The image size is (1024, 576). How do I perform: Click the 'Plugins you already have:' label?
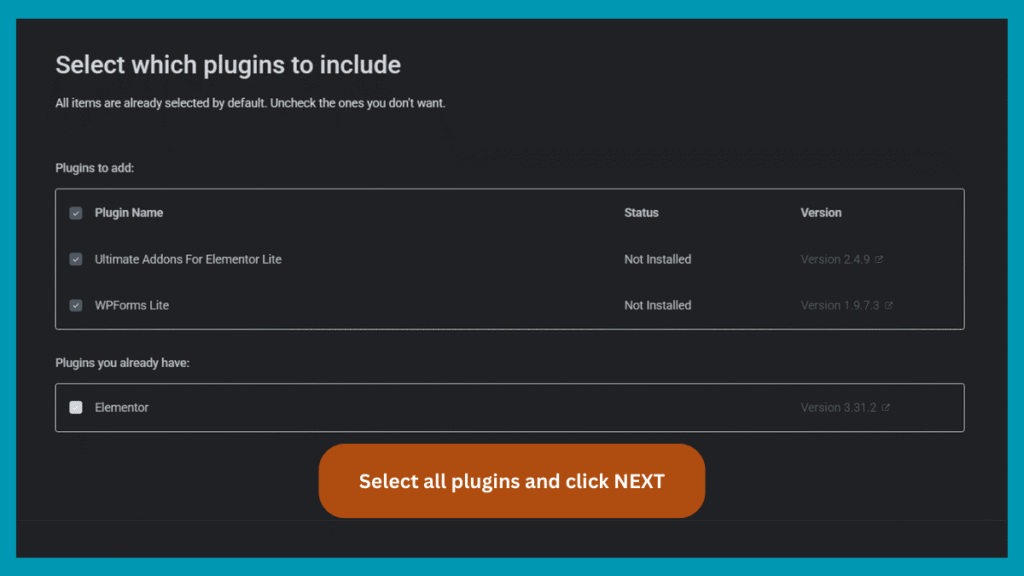click(122, 363)
